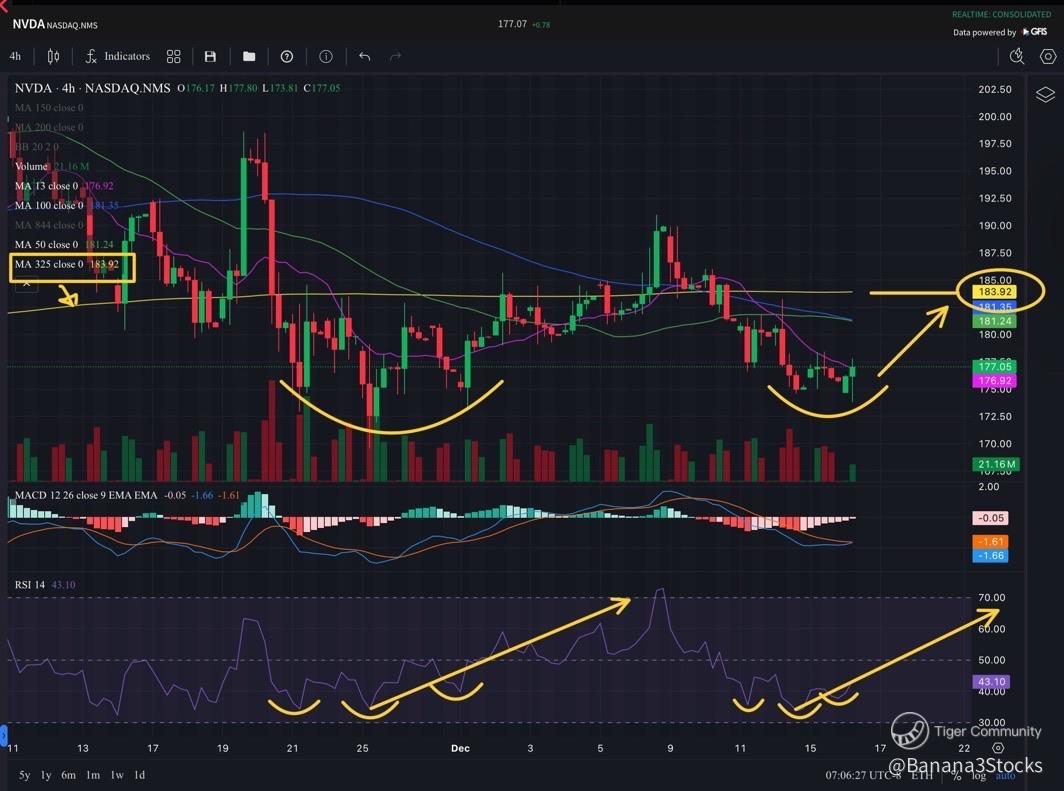Open the Indicators fx menu
The width and height of the screenshot is (1064, 791).
click(117, 56)
